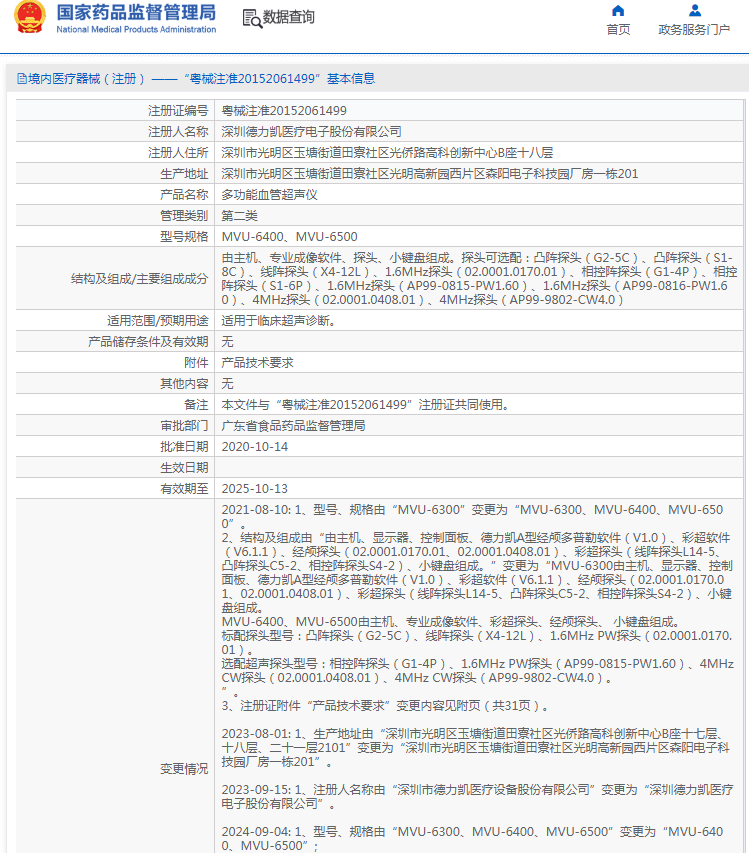This screenshot has width=749, height=853.
Task: Click line starting 标配探头型号
Action: coord(476,643)
